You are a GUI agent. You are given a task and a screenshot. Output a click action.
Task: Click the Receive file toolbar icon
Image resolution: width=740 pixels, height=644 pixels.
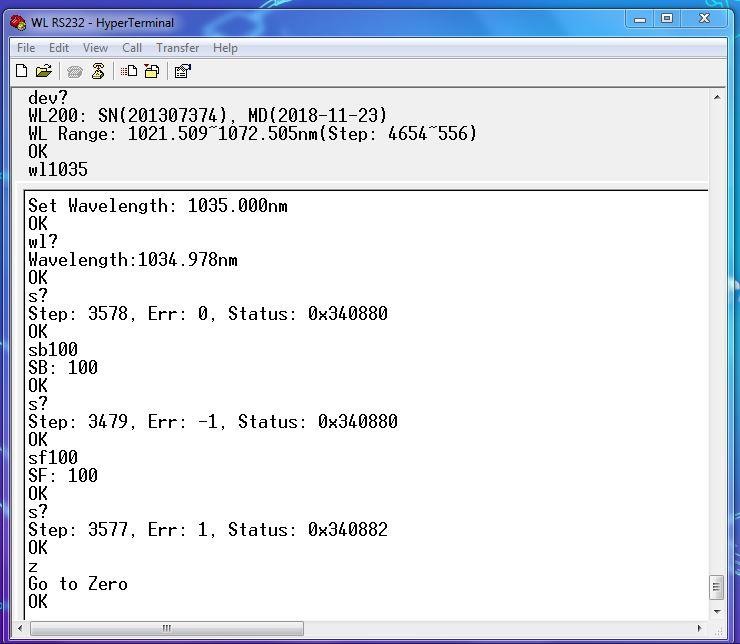(x=151, y=71)
